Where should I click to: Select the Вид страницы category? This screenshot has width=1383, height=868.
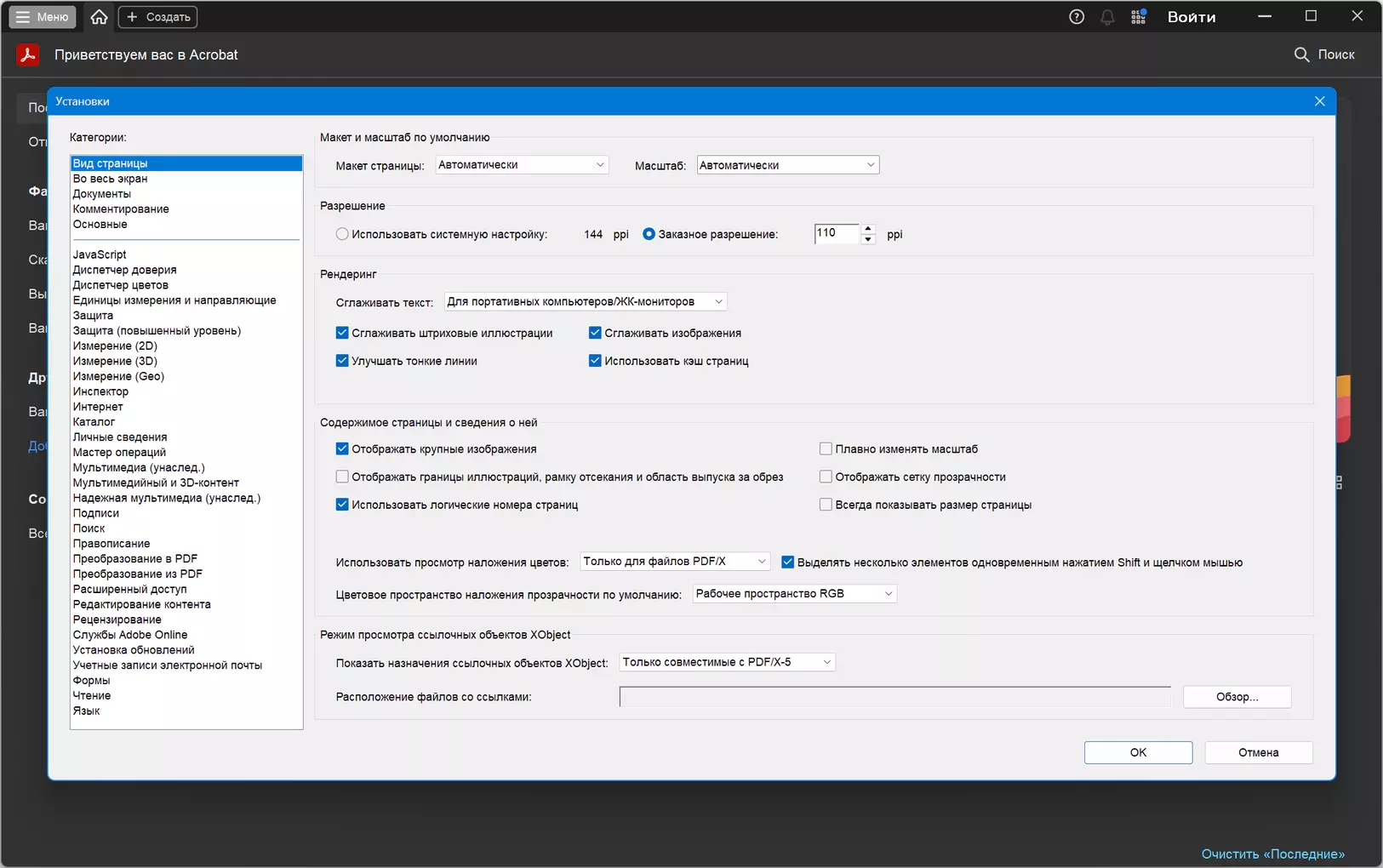point(186,163)
